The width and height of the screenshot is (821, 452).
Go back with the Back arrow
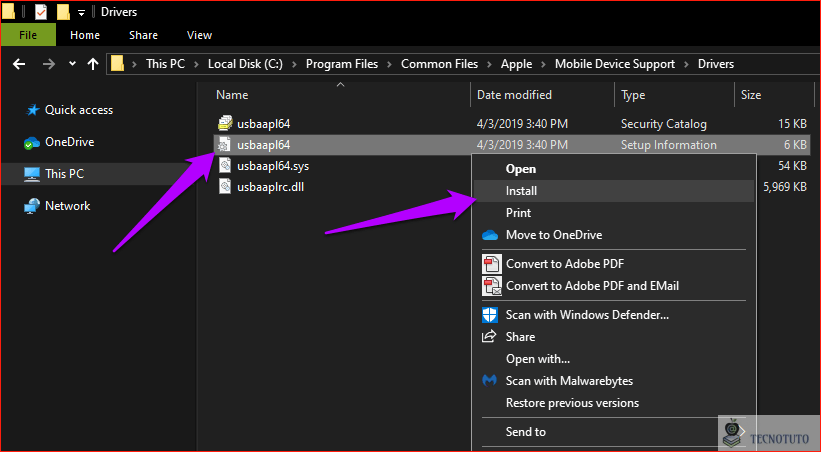coord(19,64)
